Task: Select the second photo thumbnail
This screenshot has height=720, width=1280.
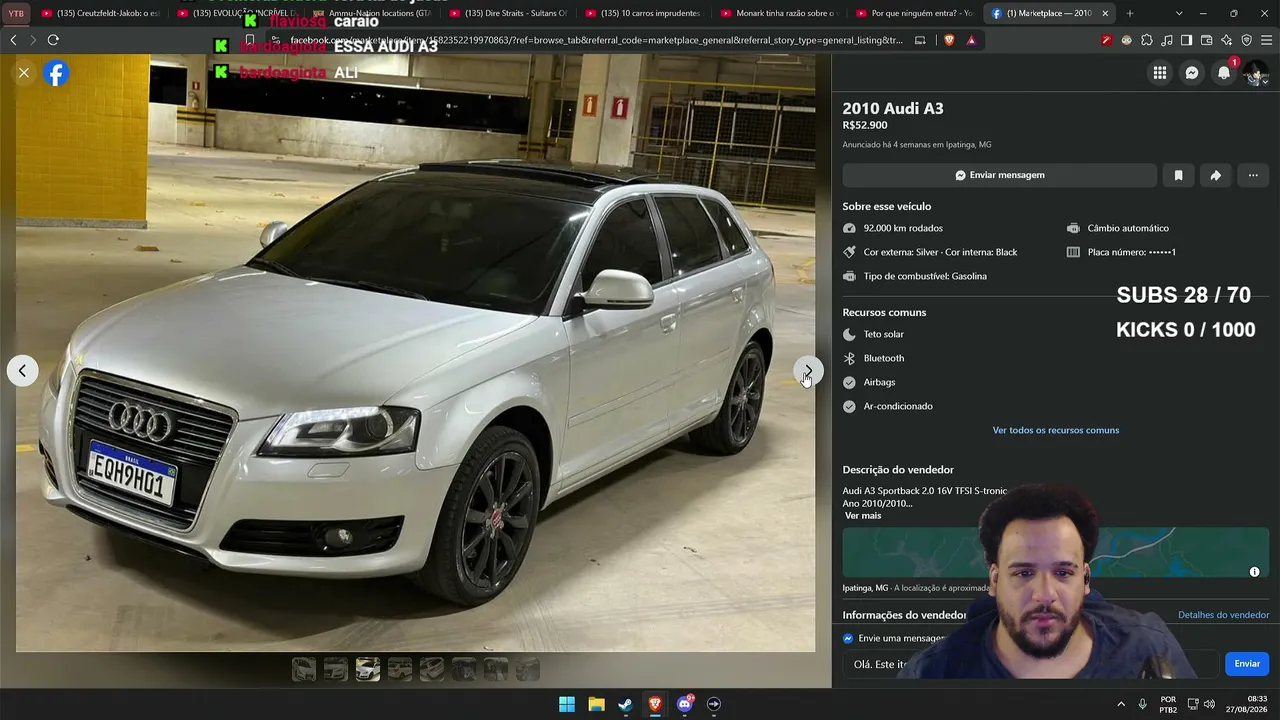Action: (x=336, y=670)
